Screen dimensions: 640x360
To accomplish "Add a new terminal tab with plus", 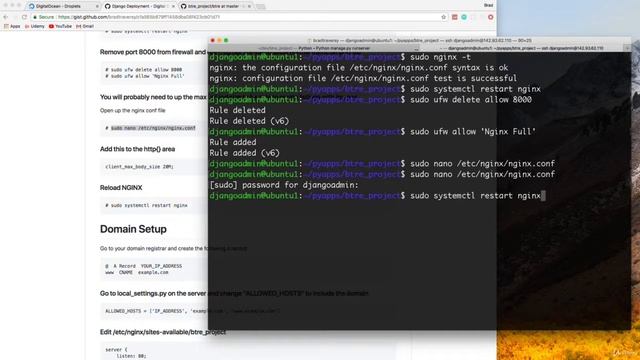I will (x=628, y=48).
